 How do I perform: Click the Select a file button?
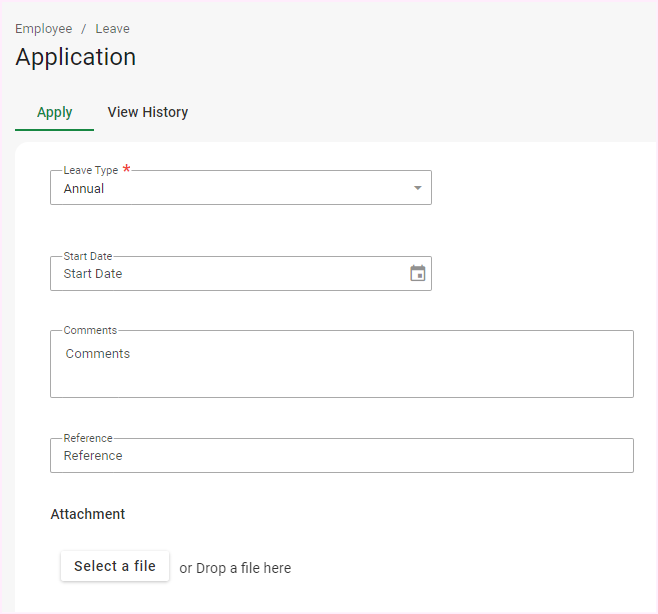(115, 566)
